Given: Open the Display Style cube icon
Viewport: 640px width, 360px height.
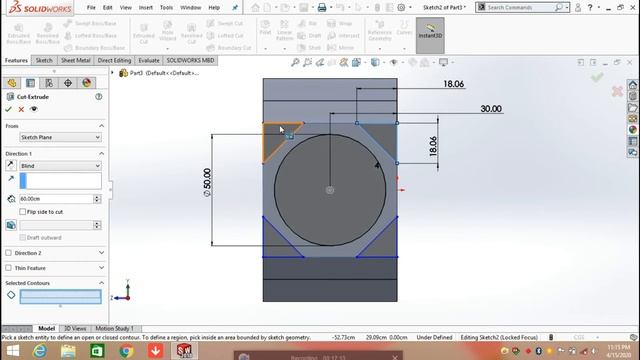Looking at the screenshot, I should pos(375,62).
